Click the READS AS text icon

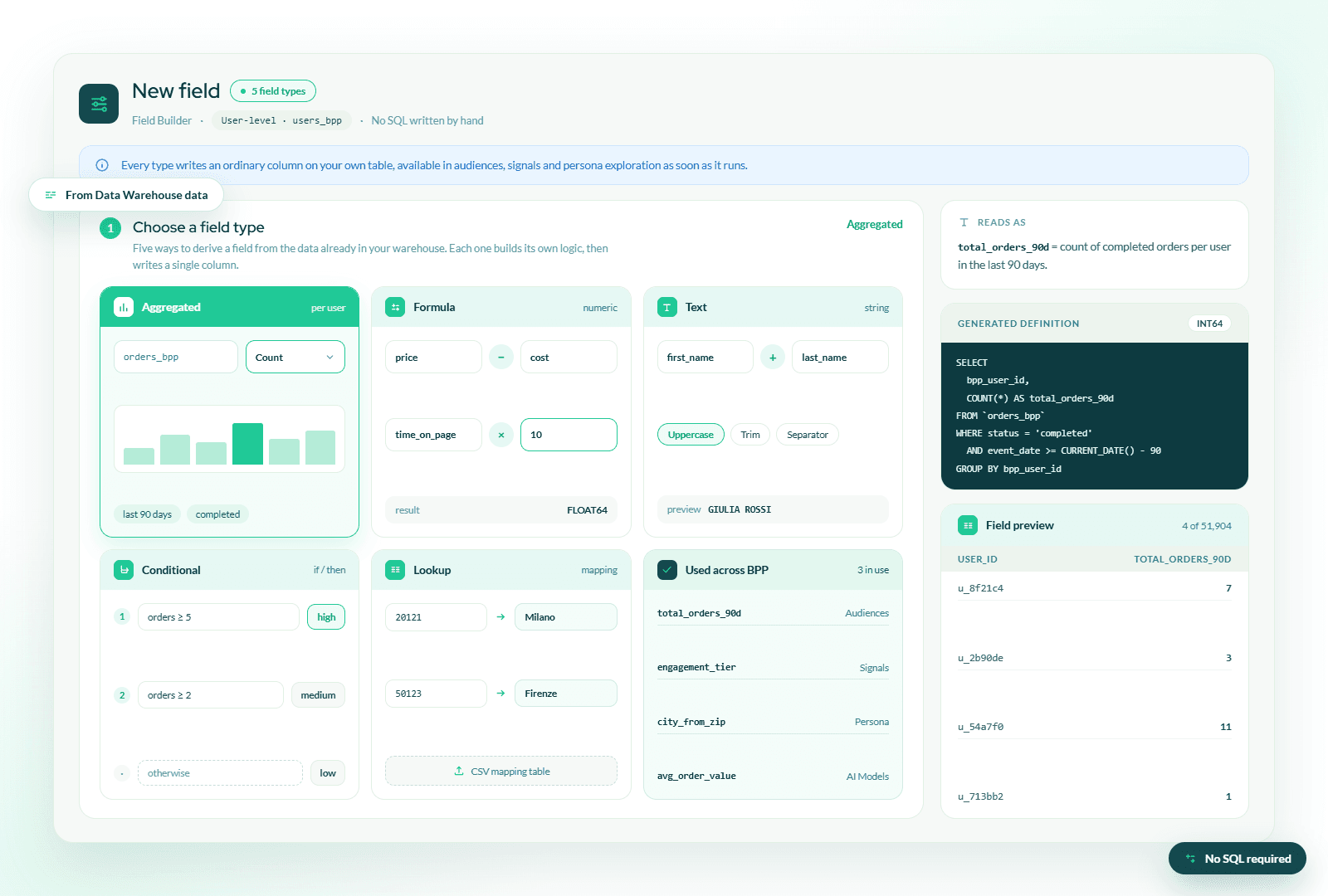[x=964, y=222]
